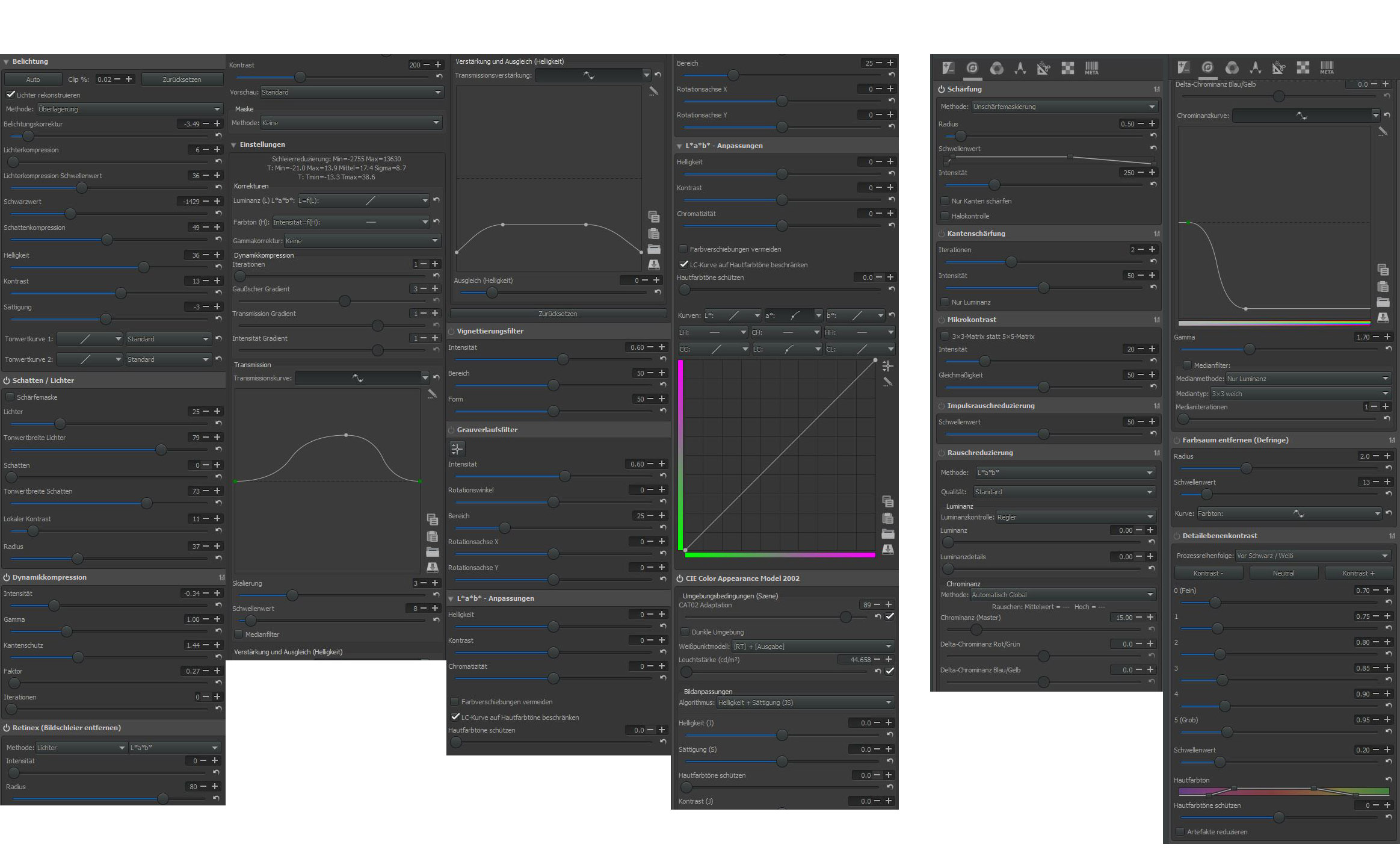Toggle CIE Color Appearance Model power icon
The image size is (1400, 862).
[x=680, y=578]
